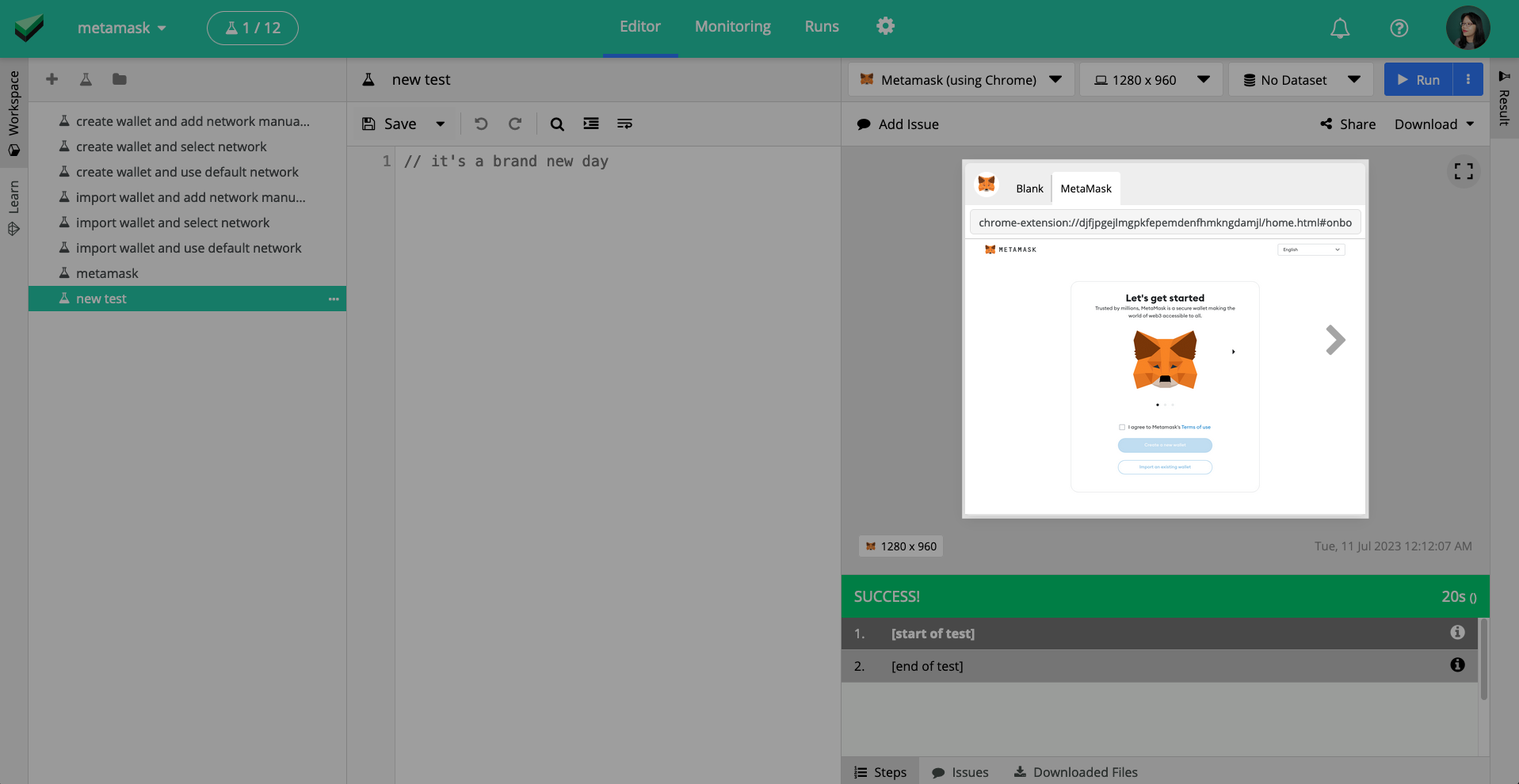
Task: Redo the last edit
Action: pyautogui.click(x=515, y=124)
